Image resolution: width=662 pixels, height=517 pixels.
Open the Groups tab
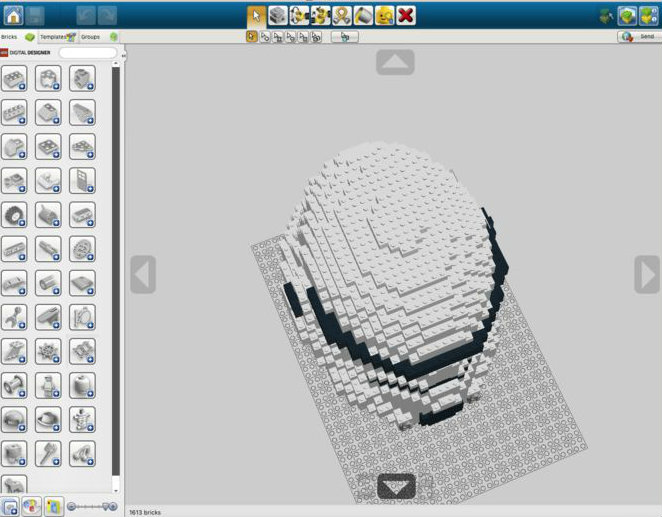(x=99, y=37)
